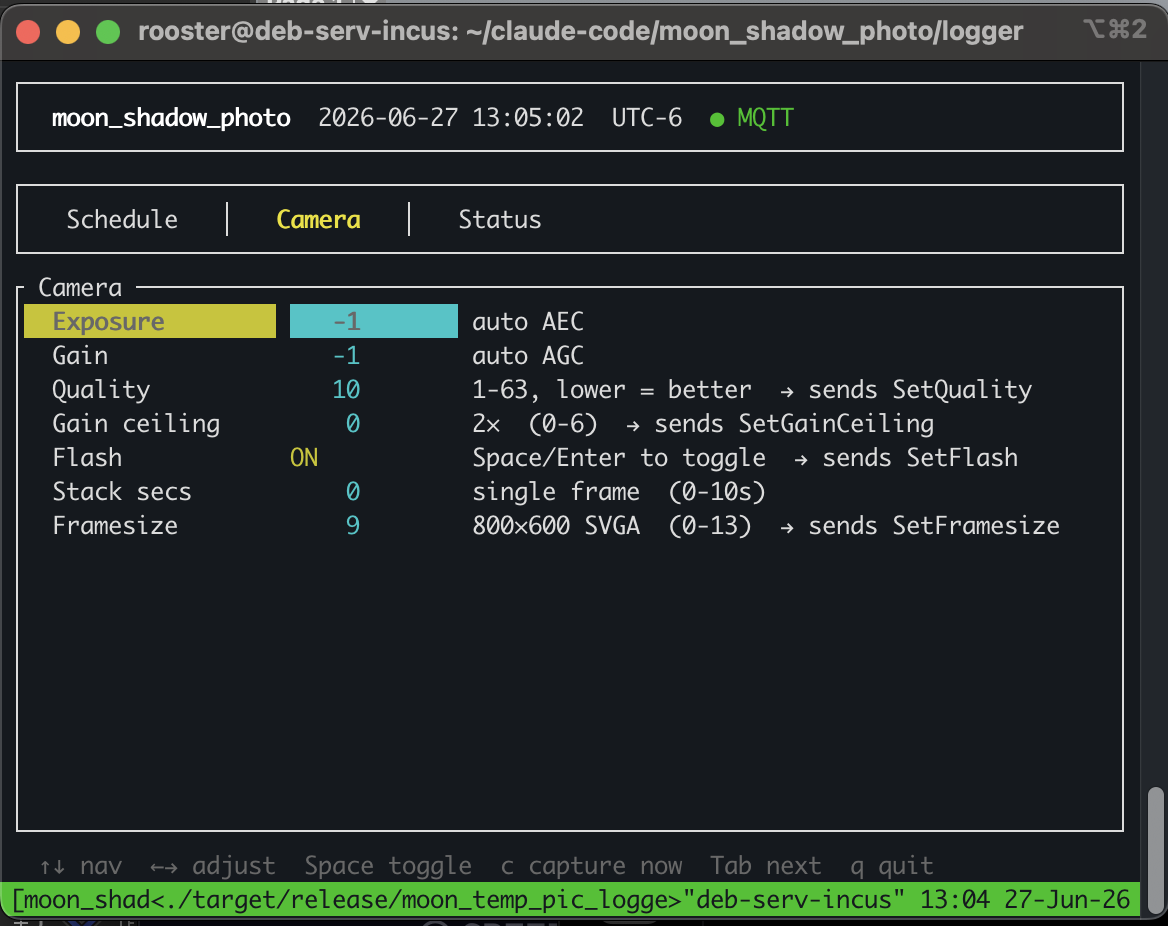Click the Flash row label

87,457
